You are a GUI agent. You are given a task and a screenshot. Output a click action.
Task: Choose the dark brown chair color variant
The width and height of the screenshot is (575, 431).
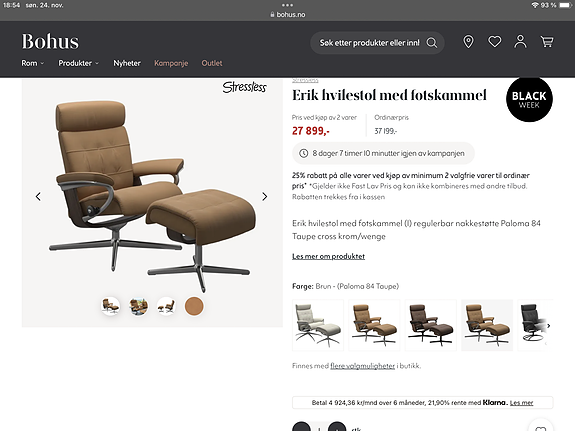pyautogui.click(x=431, y=325)
